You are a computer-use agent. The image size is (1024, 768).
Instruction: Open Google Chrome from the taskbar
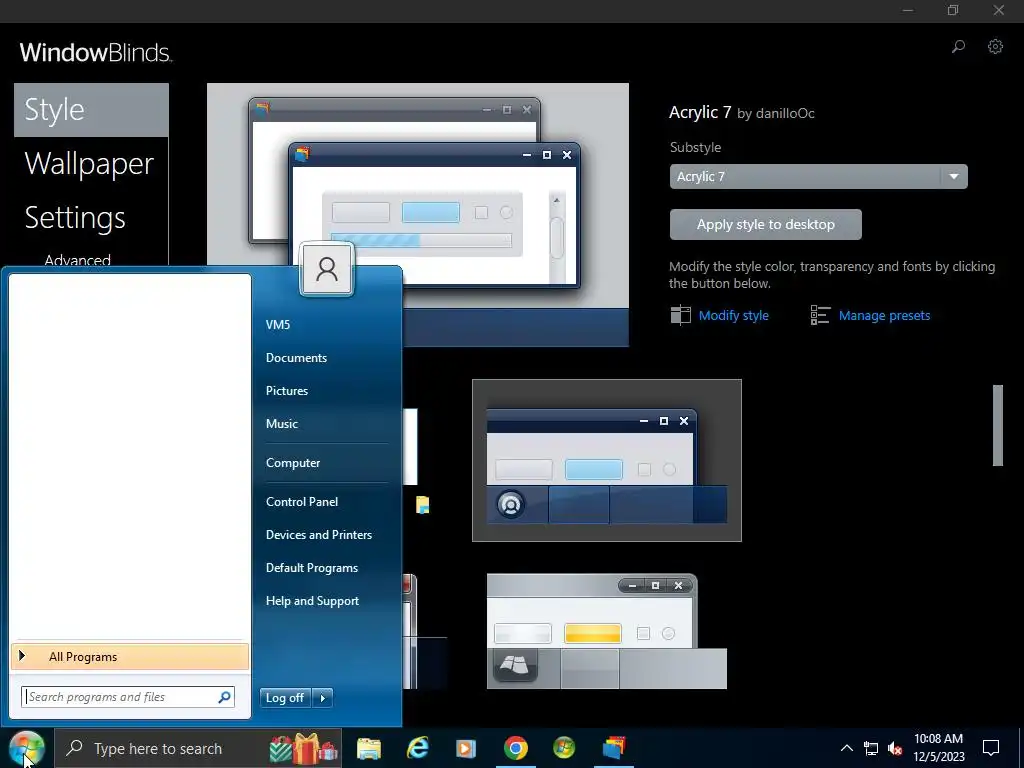point(515,748)
